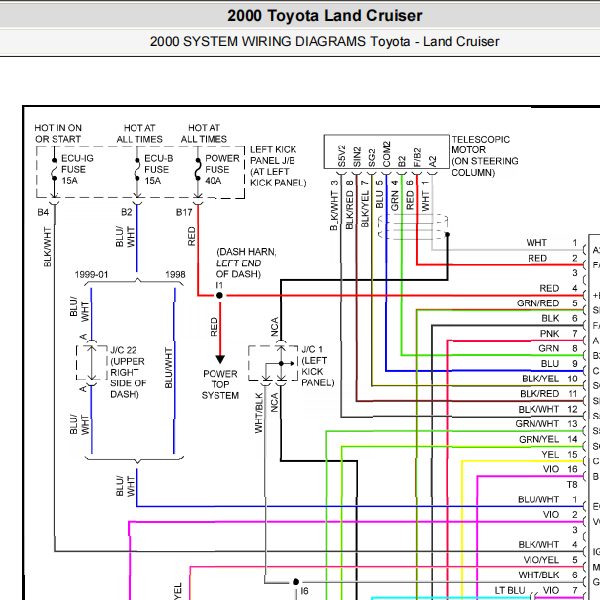Click the '1999-01' year range label

coord(91,275)
